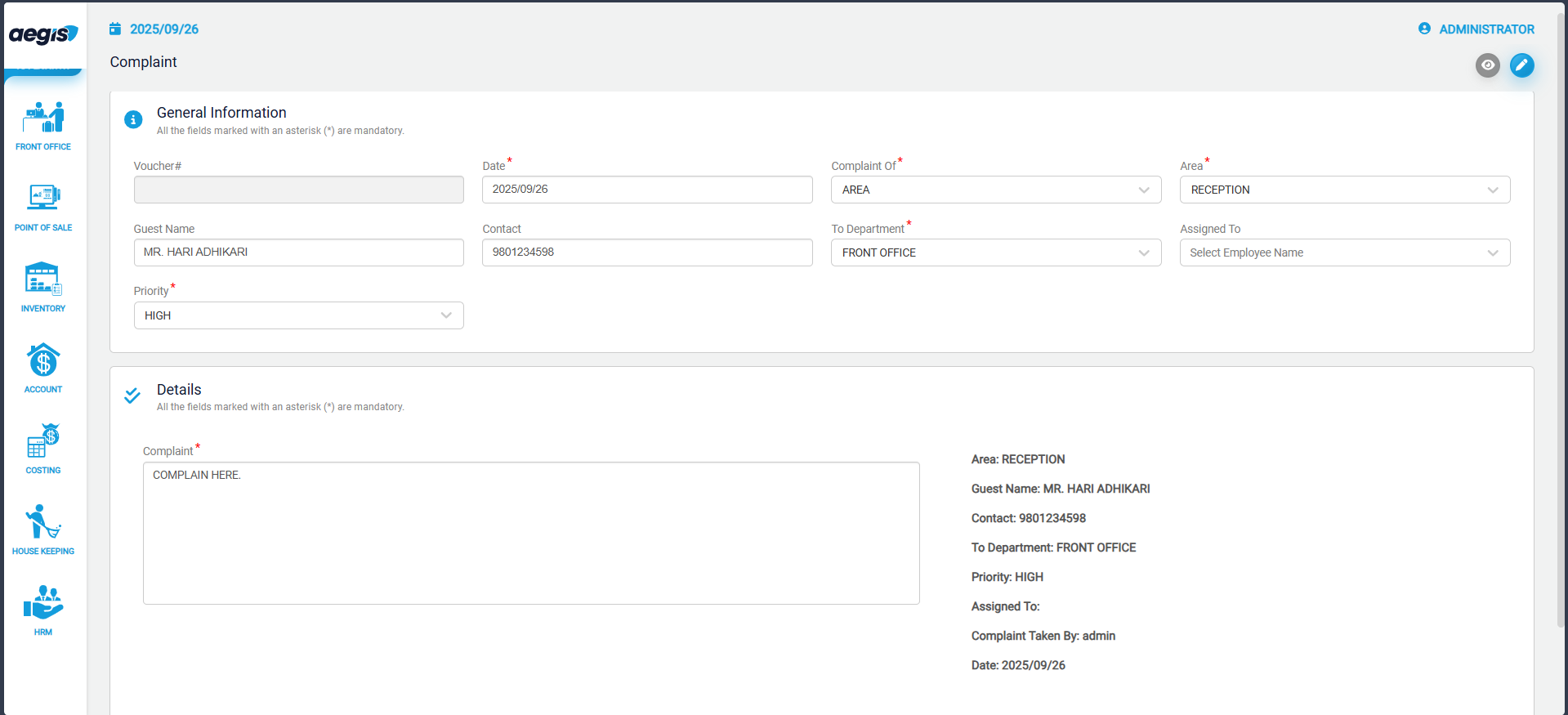Open the Front Office module
This screenshot has height=715, width=1568.
click(x=43, y=126)
